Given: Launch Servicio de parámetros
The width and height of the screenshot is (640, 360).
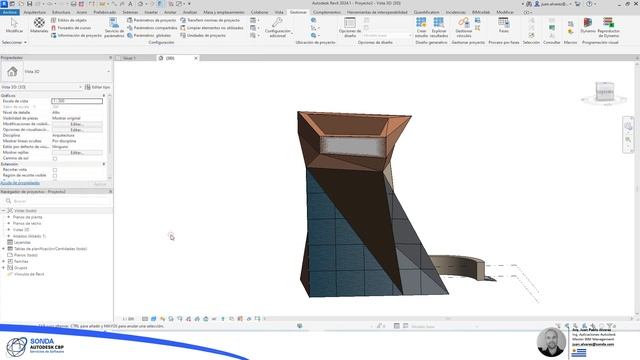Looking at the screenshot, I should coord(114,27).
